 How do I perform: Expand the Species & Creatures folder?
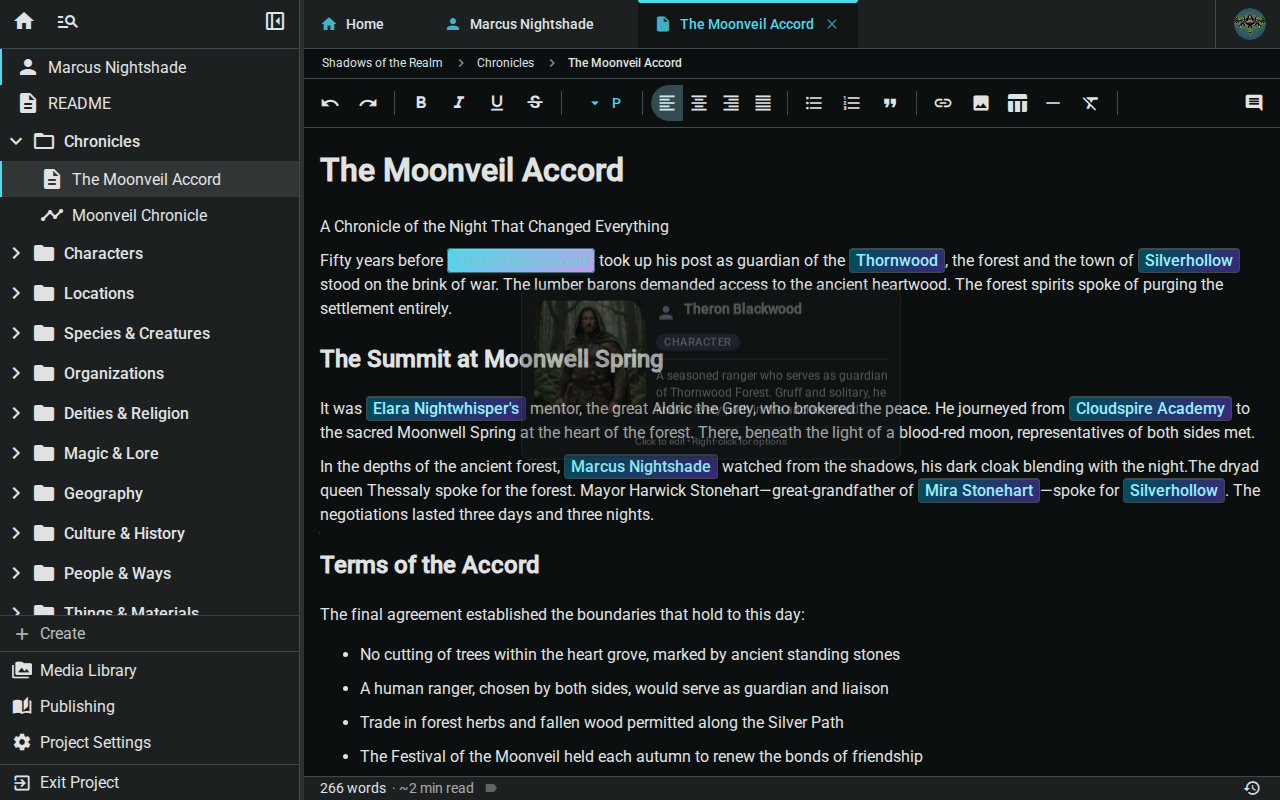pyautogui.click(x=16, y=333)
